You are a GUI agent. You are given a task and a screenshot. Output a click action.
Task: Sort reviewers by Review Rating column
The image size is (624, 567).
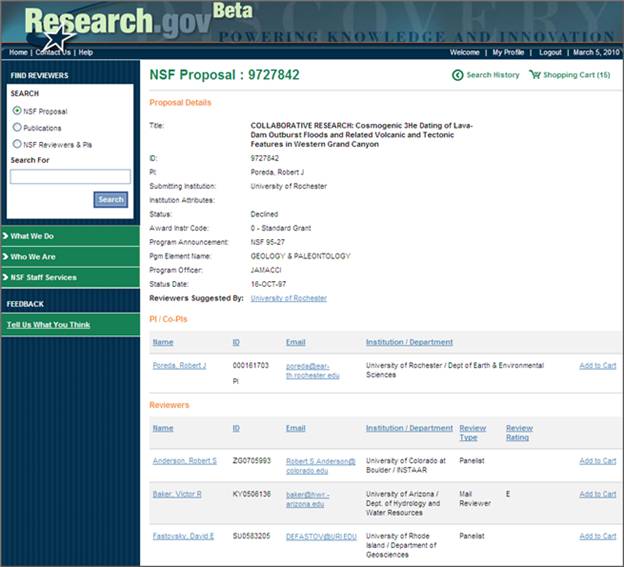point(519,433)
